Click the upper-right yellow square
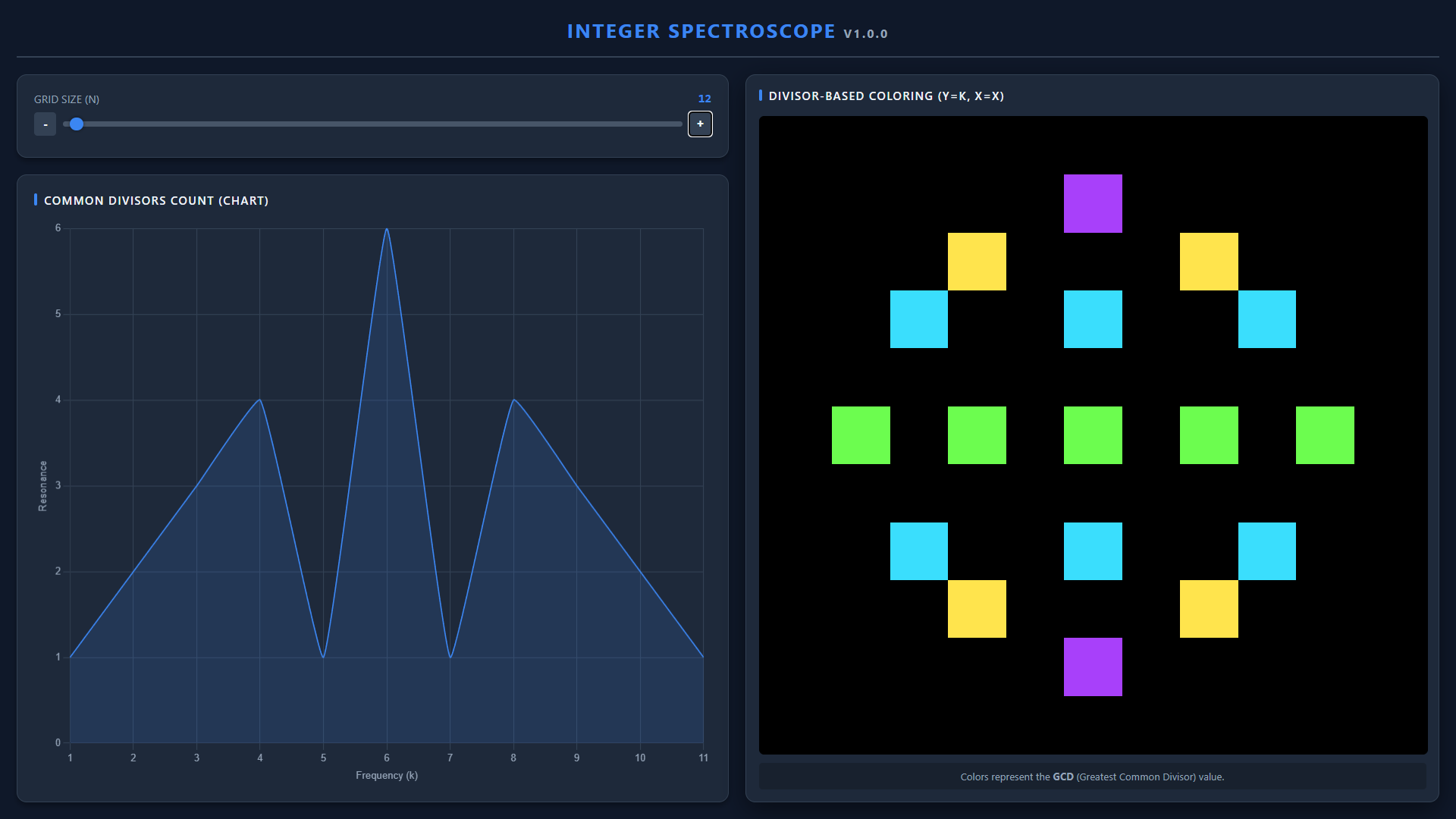This screenshot has width=1456, height=819. [x=1209, y=262]
